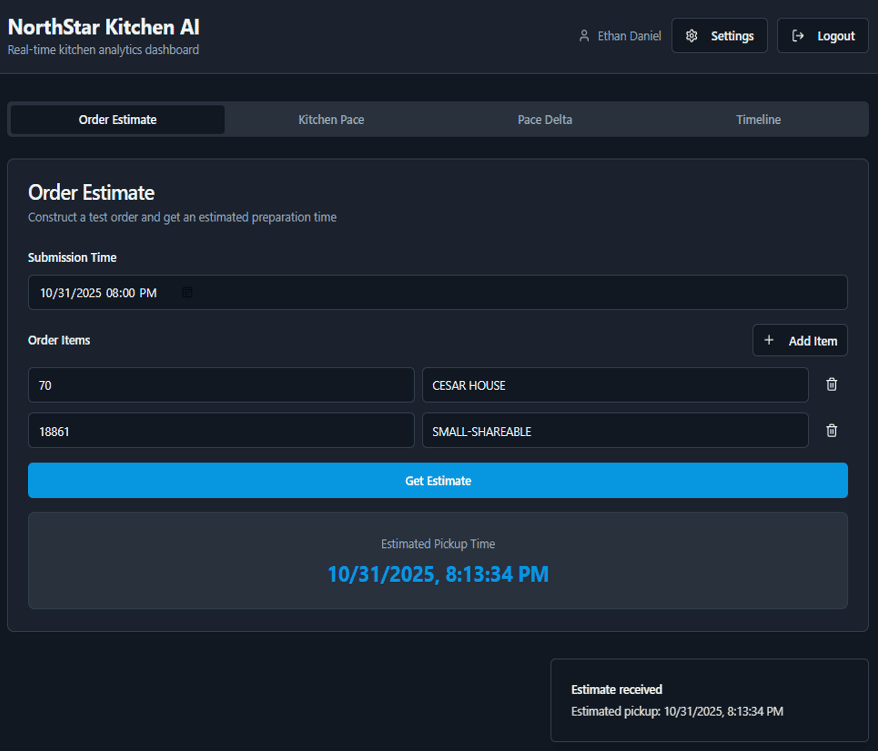Viewport: 878px width, 751px height.
Task: Log out using the Logout button
Action: (823, 36)
